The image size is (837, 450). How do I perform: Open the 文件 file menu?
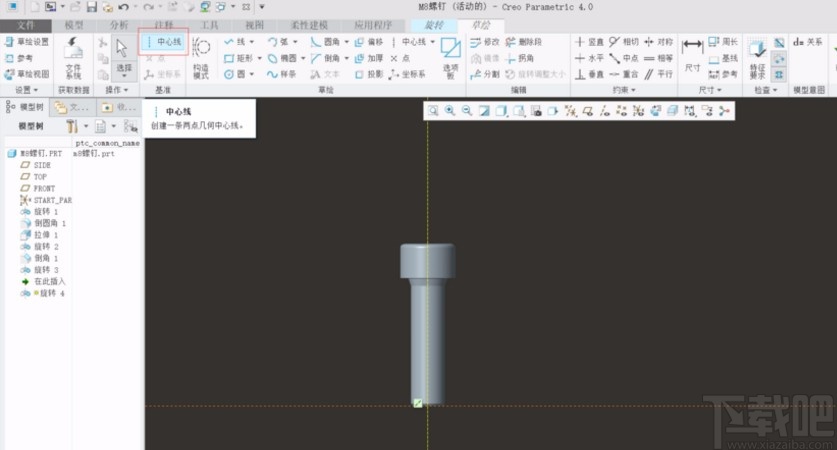(x=26, y=25)
